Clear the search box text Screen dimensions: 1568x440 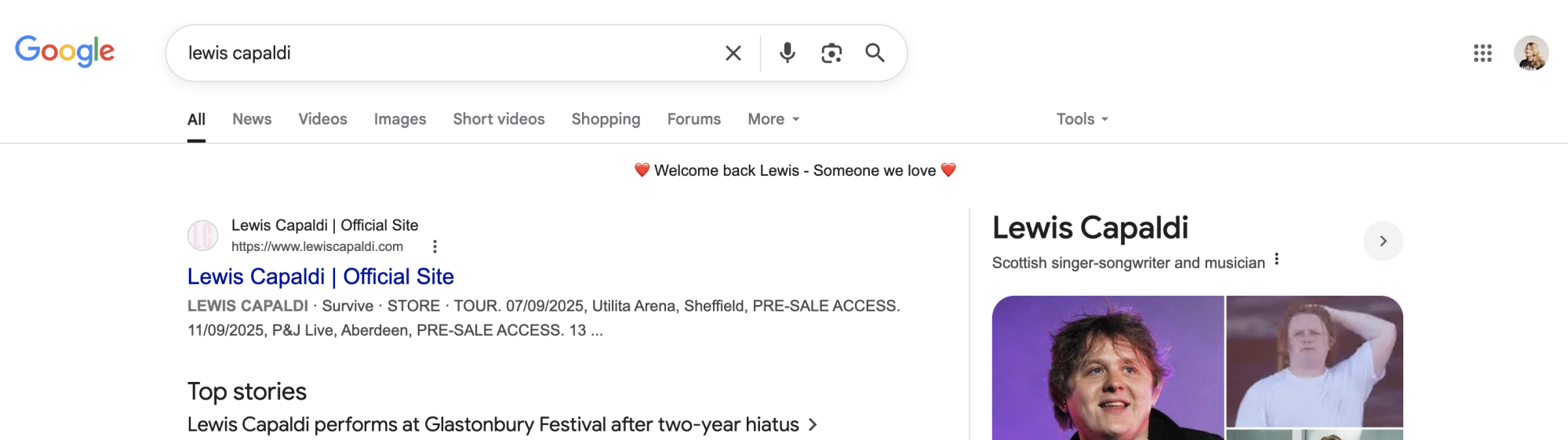[733, 53]
